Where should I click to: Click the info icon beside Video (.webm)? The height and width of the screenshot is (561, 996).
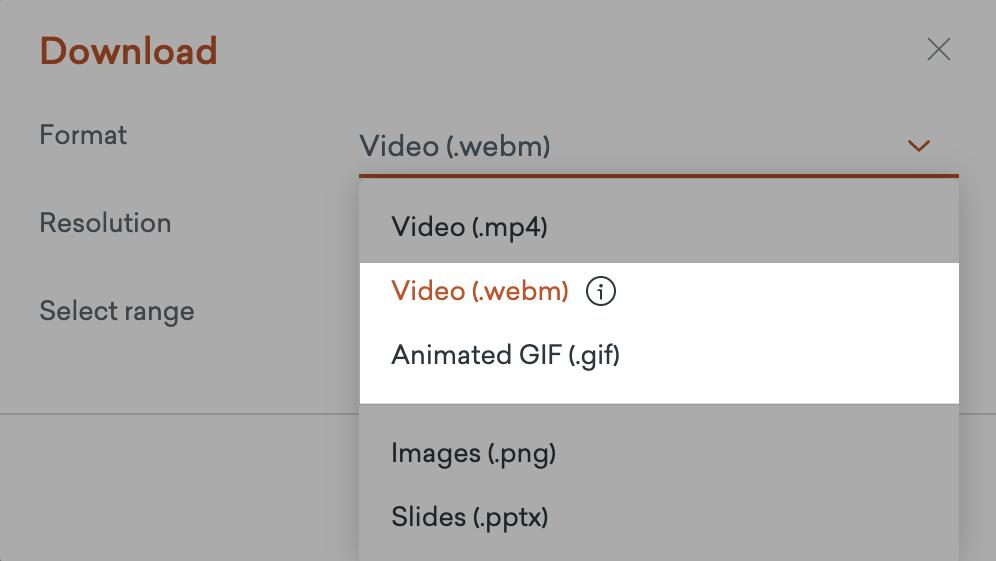pos(600,291)
